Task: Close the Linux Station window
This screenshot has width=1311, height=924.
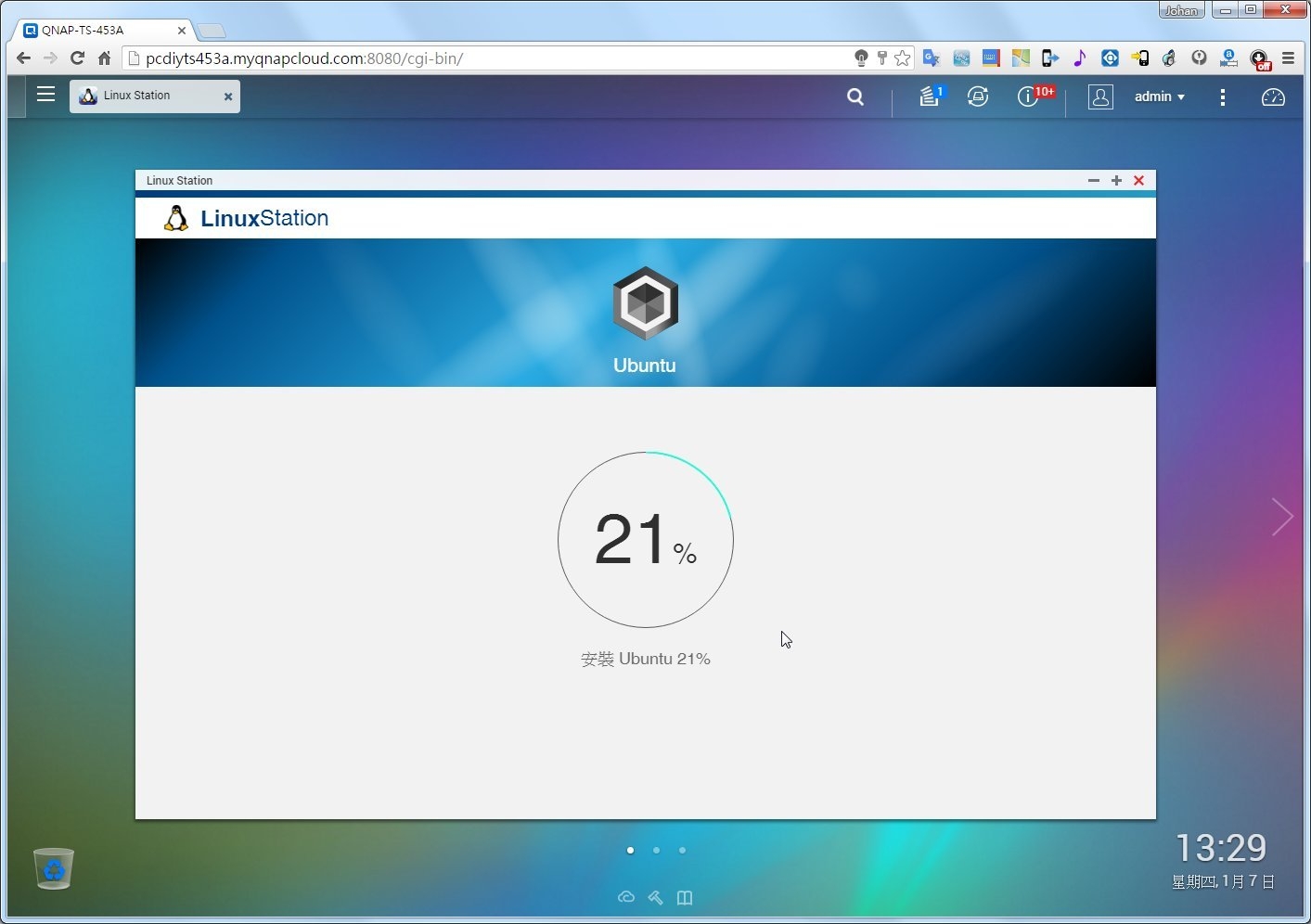Action: point(1139,181)
